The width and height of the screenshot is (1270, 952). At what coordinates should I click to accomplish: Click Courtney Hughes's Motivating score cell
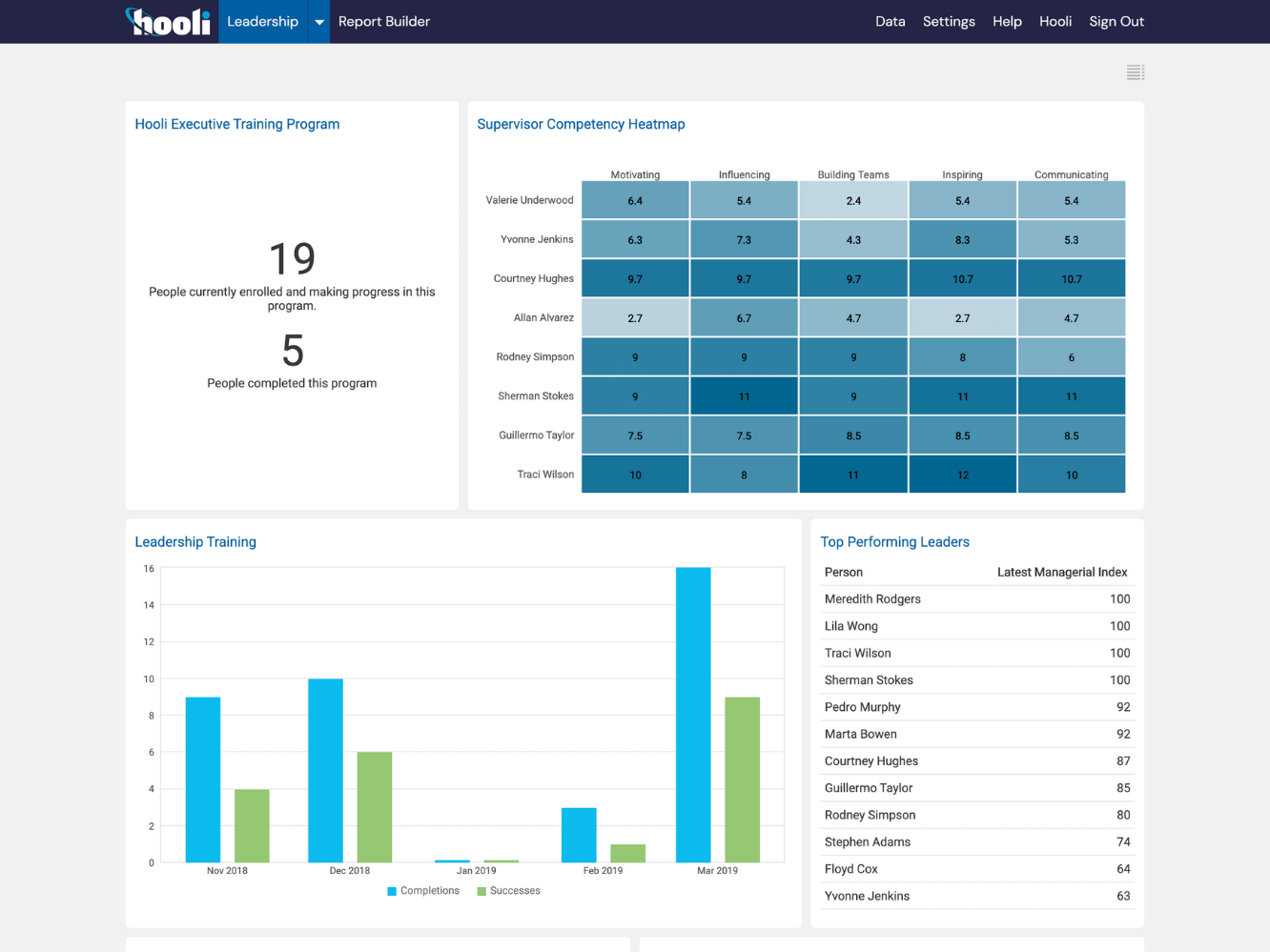tap(635, 278)
